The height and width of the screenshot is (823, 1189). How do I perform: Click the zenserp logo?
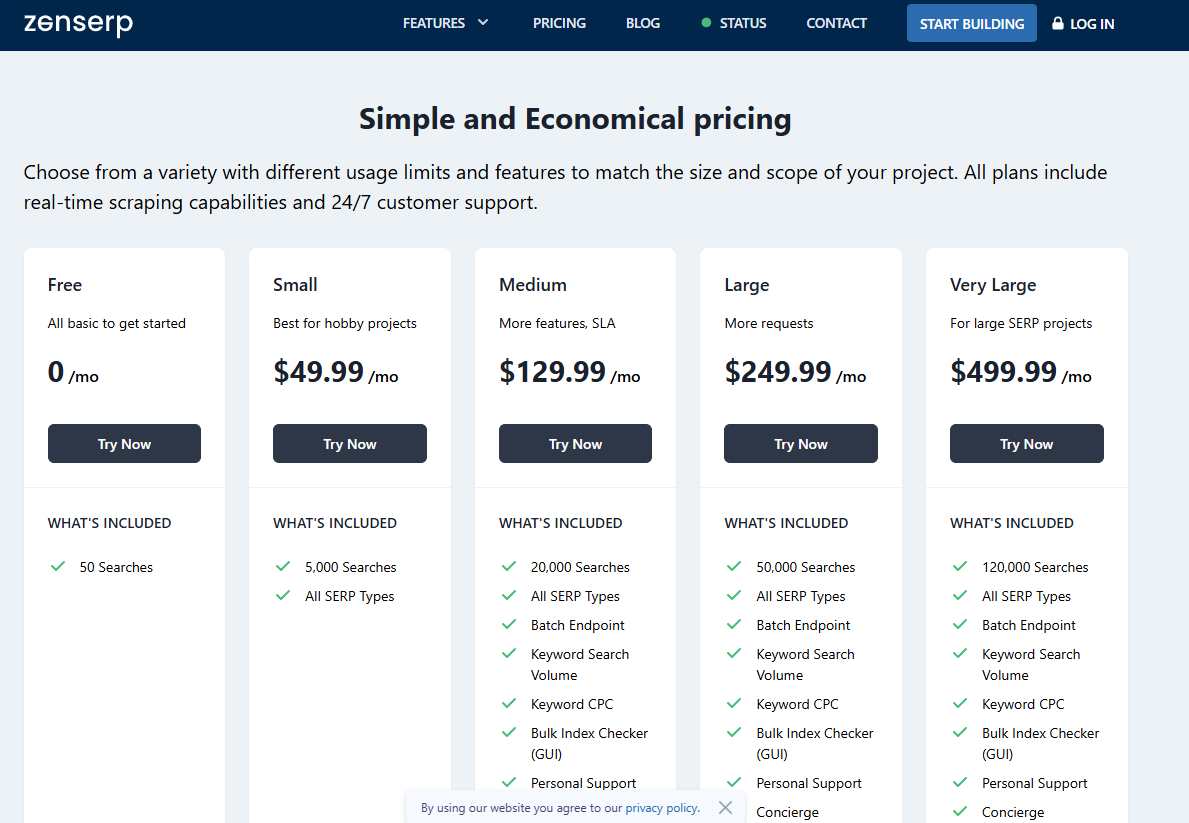click(78, 23)
